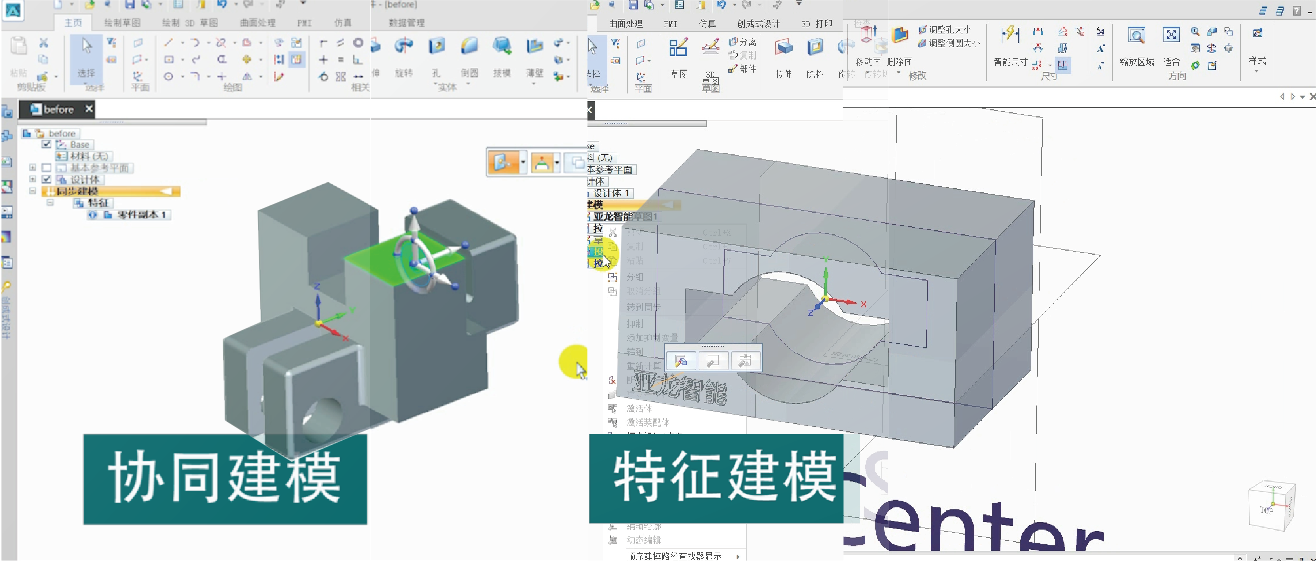The width and height of the screenshot is (1316, 575).
Task: Select the 旋转 (Revolve) tool
Action: [x=403, y=47]
